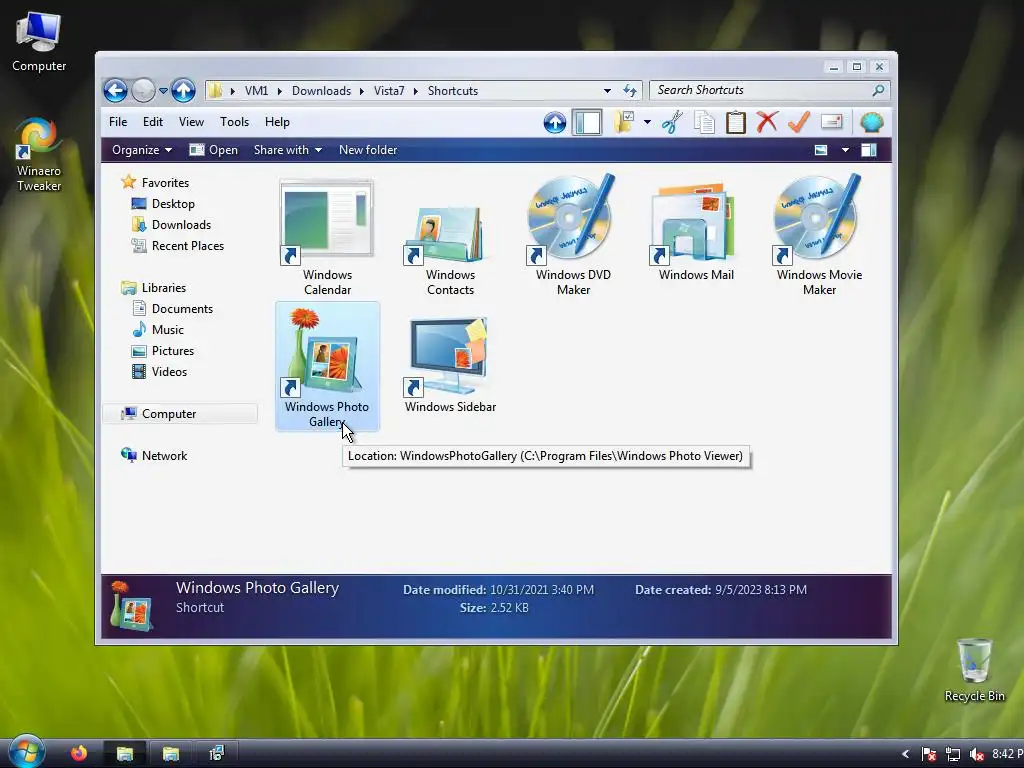This screenshot has height=768, width=1024.
Task: Select the Windows Calendar shortcut
Action: coord(327,238)
